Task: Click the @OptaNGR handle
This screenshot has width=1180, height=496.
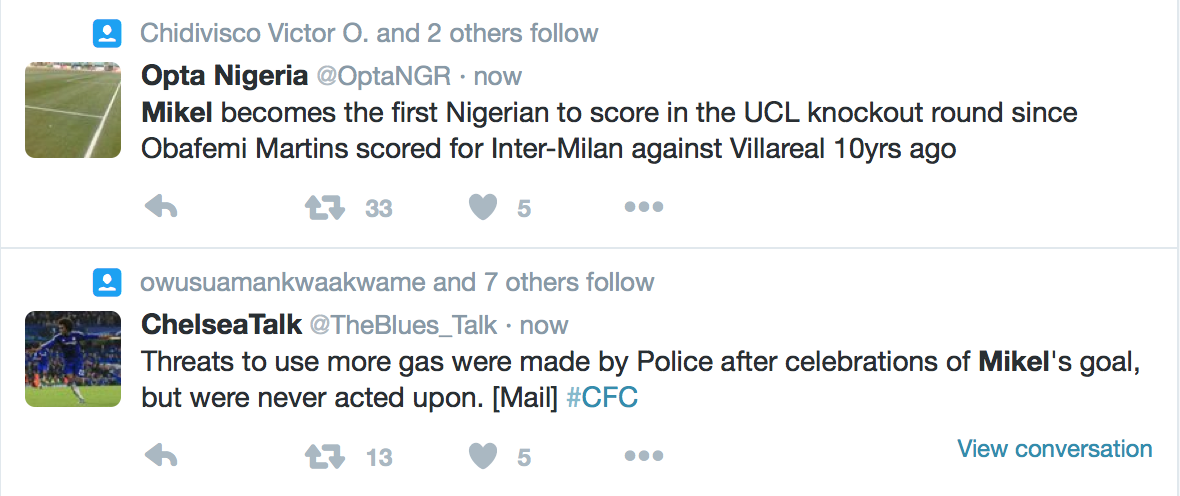Action: point(384,76)
